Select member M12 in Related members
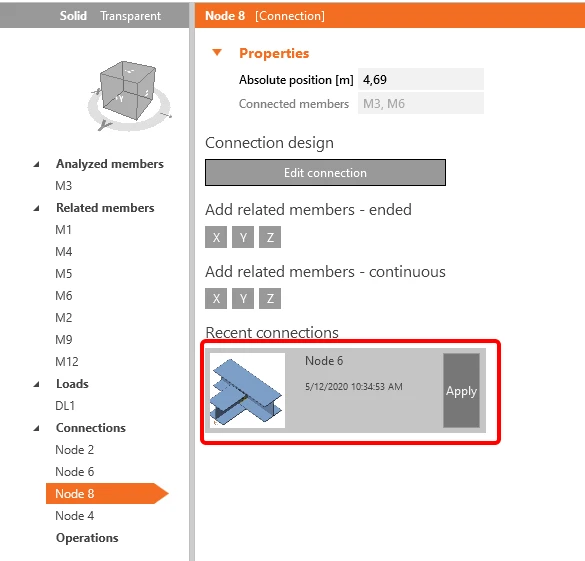The width and height of the screenshot is (585, 561). 67,361
